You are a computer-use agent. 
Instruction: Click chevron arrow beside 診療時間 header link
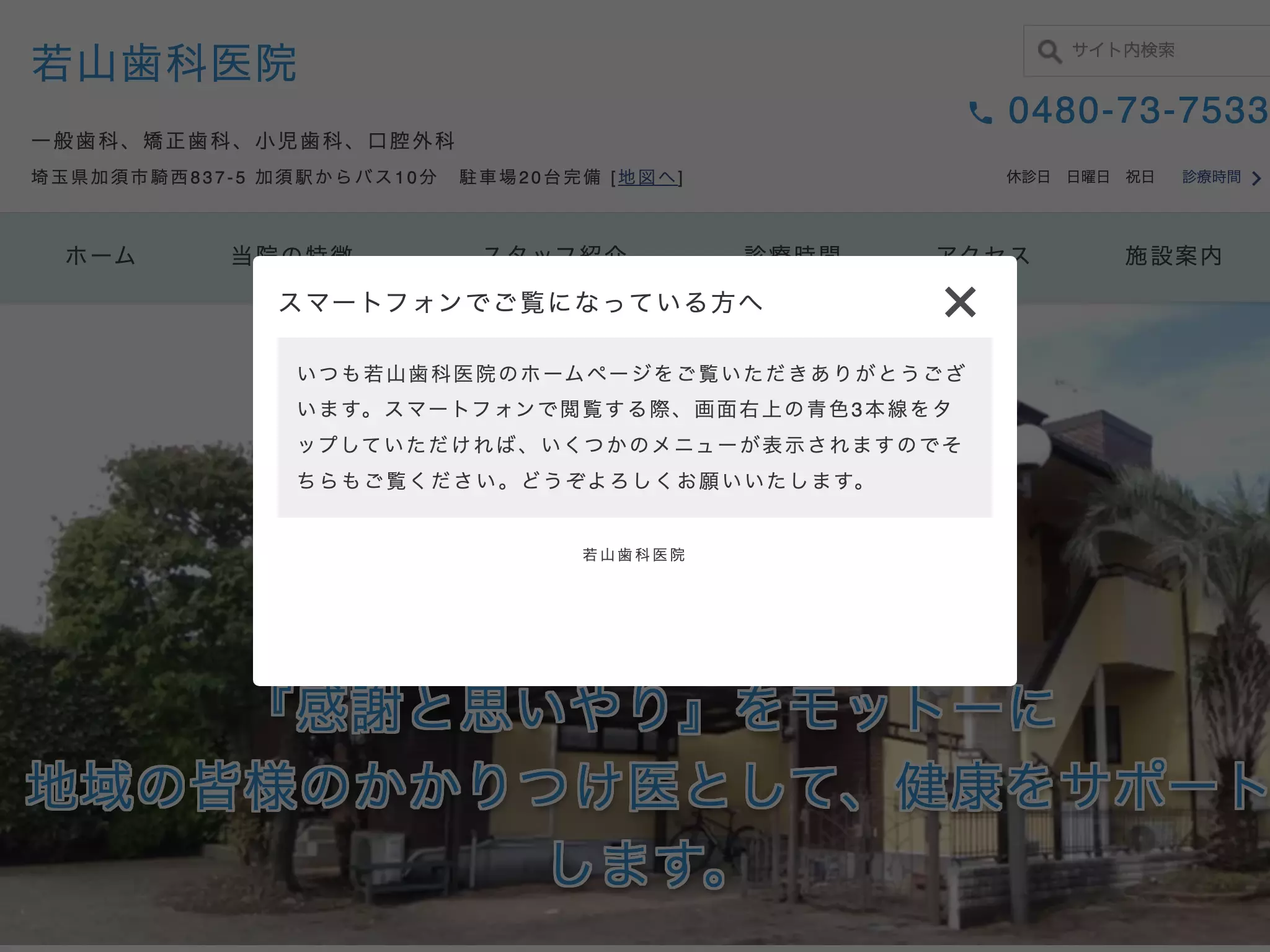point(1256,178)
